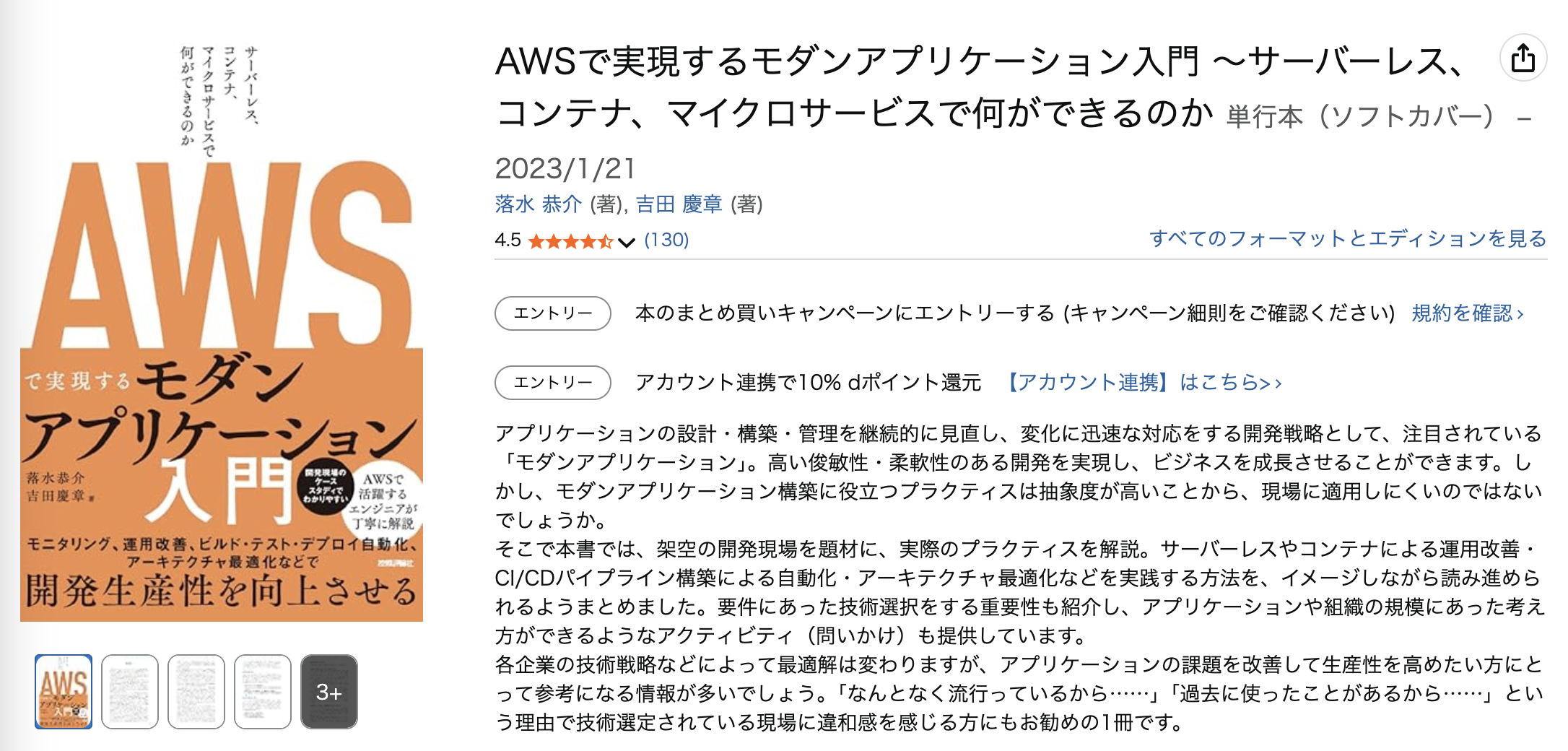Open the (130) customer reviews link

click(666, 240)
